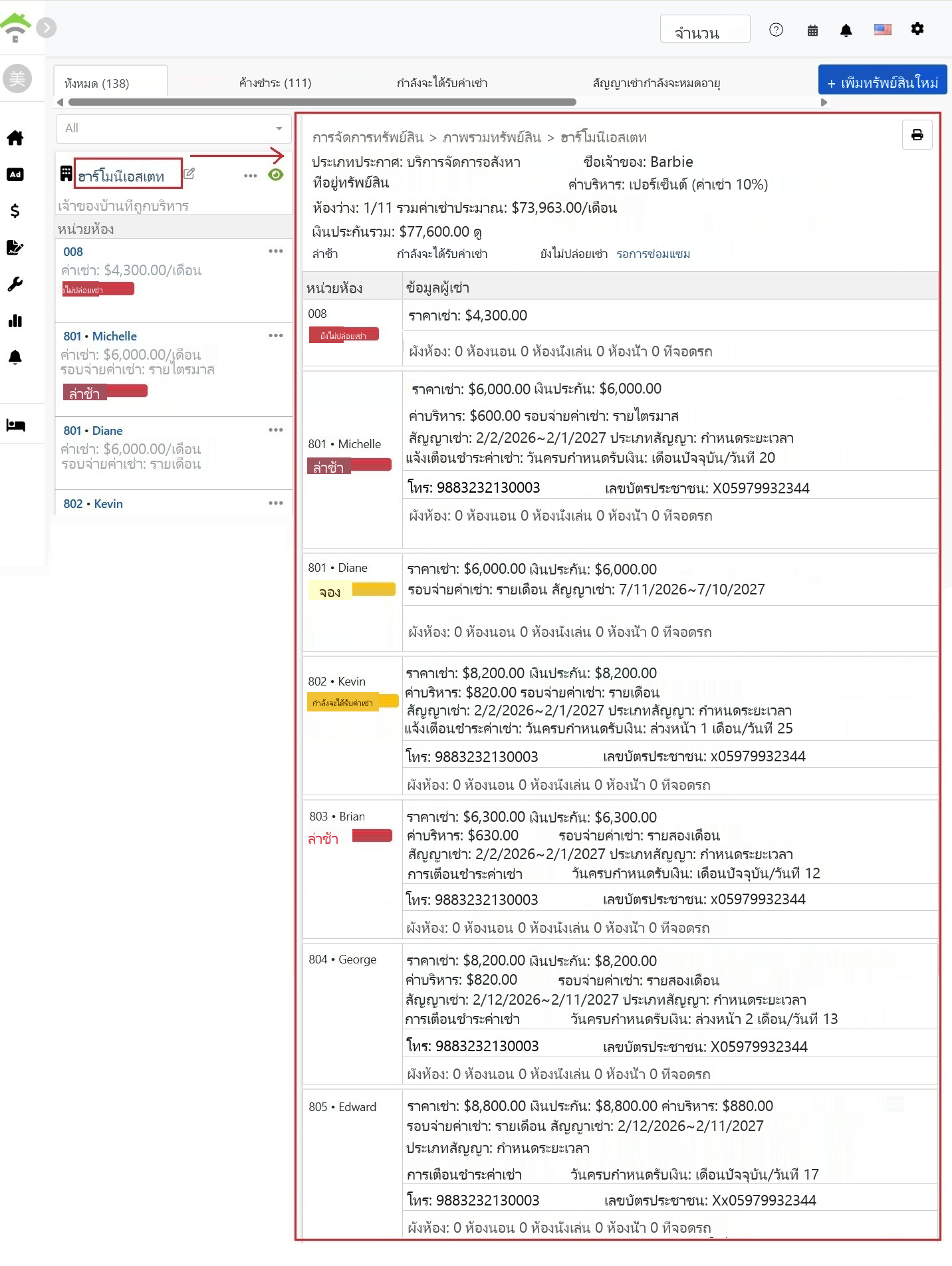Click yellow จอง badge under 801 Diane
The width and height of the screenshot is (952, 1266).
pyautogui.click(x=352, y=590)
